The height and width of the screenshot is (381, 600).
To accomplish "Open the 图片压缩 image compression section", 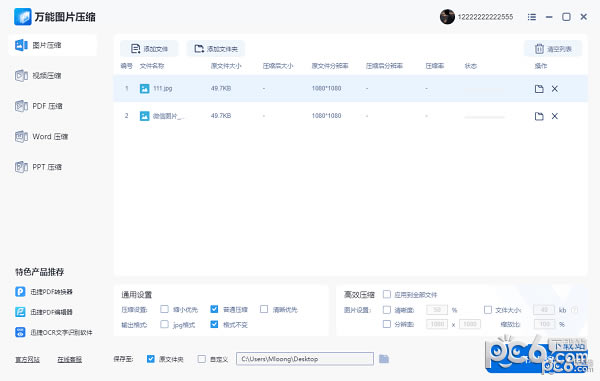I will pos(52,45).
